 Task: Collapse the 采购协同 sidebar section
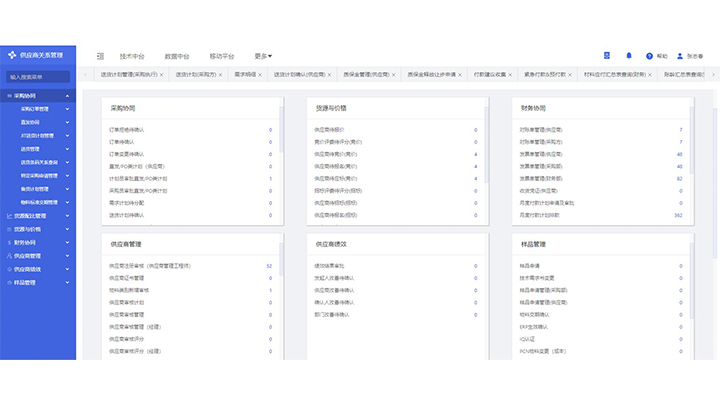(x=67, y=95)
